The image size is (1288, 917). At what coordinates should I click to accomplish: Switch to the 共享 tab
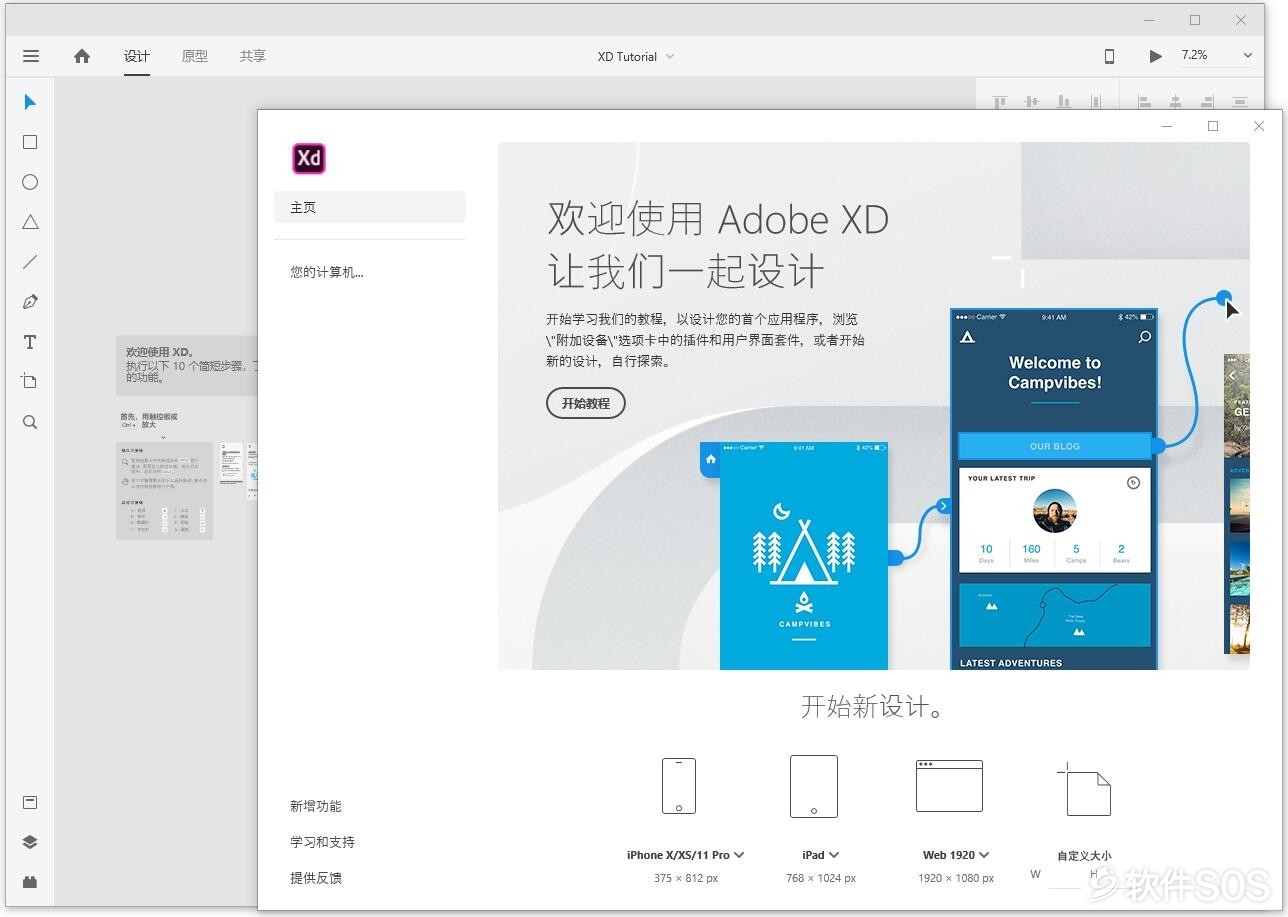(x=253, y=56)
